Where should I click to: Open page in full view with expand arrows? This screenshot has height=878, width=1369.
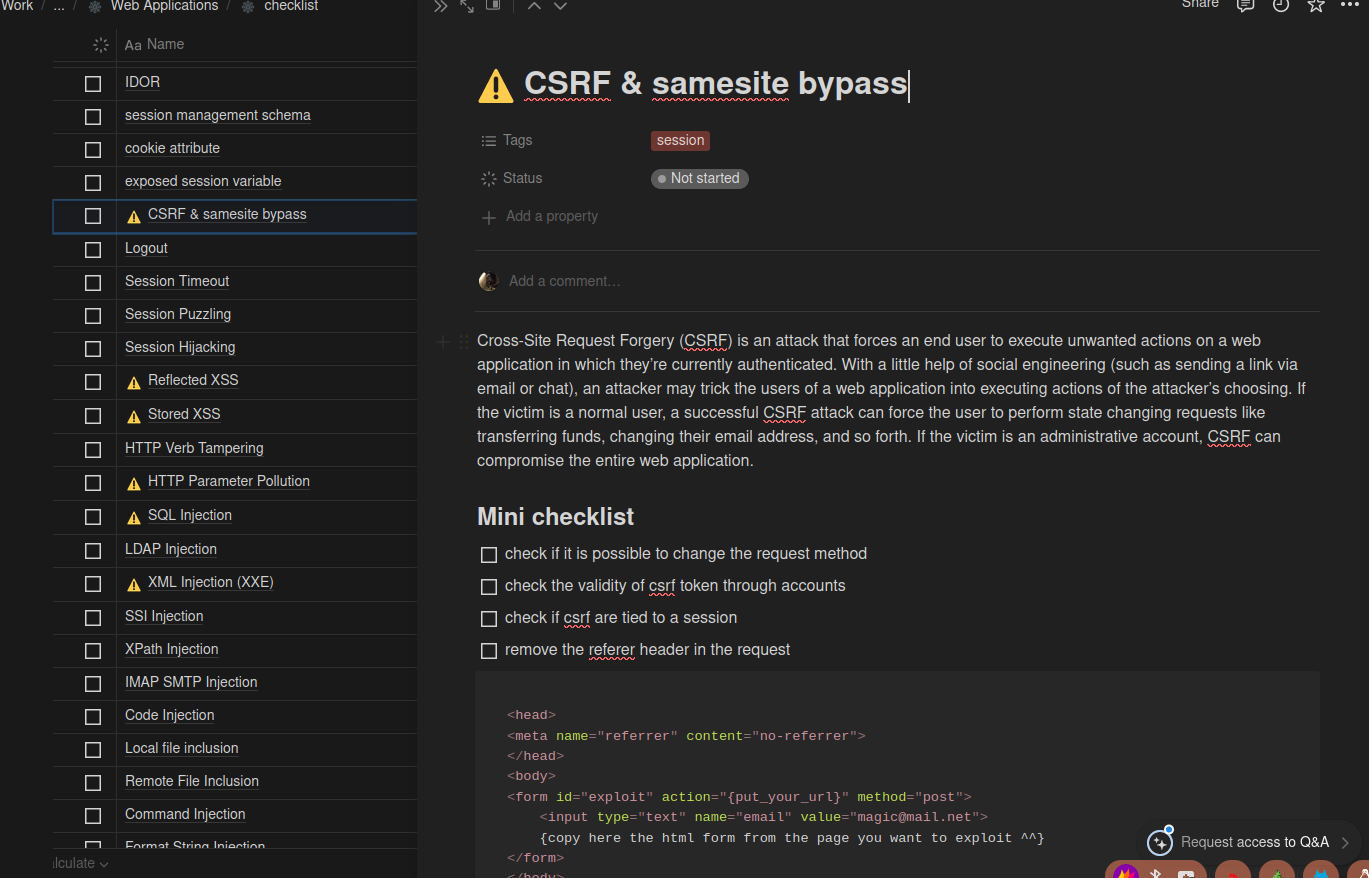467,6
